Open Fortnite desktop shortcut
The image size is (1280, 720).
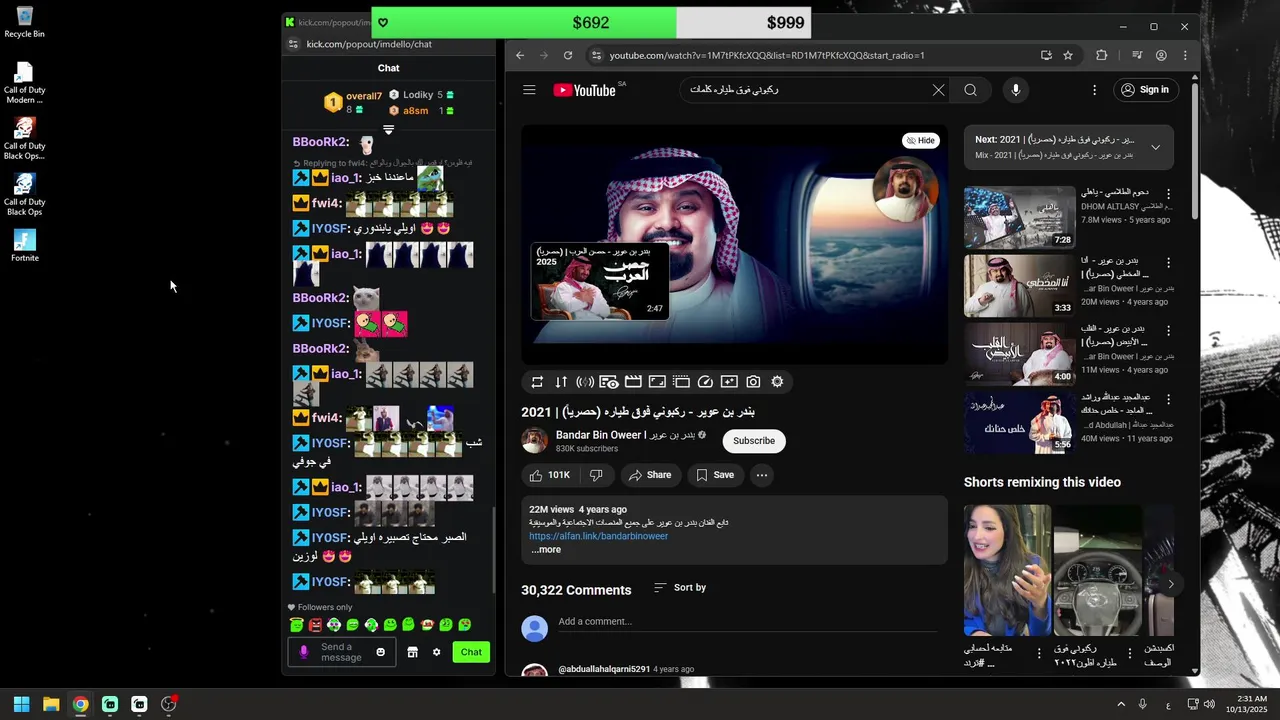[25, 245]
